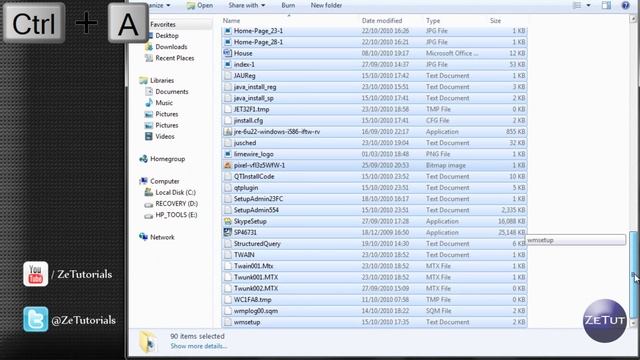
Task: Click the 25,148 KB size cell
Action: tap(512, 232)
